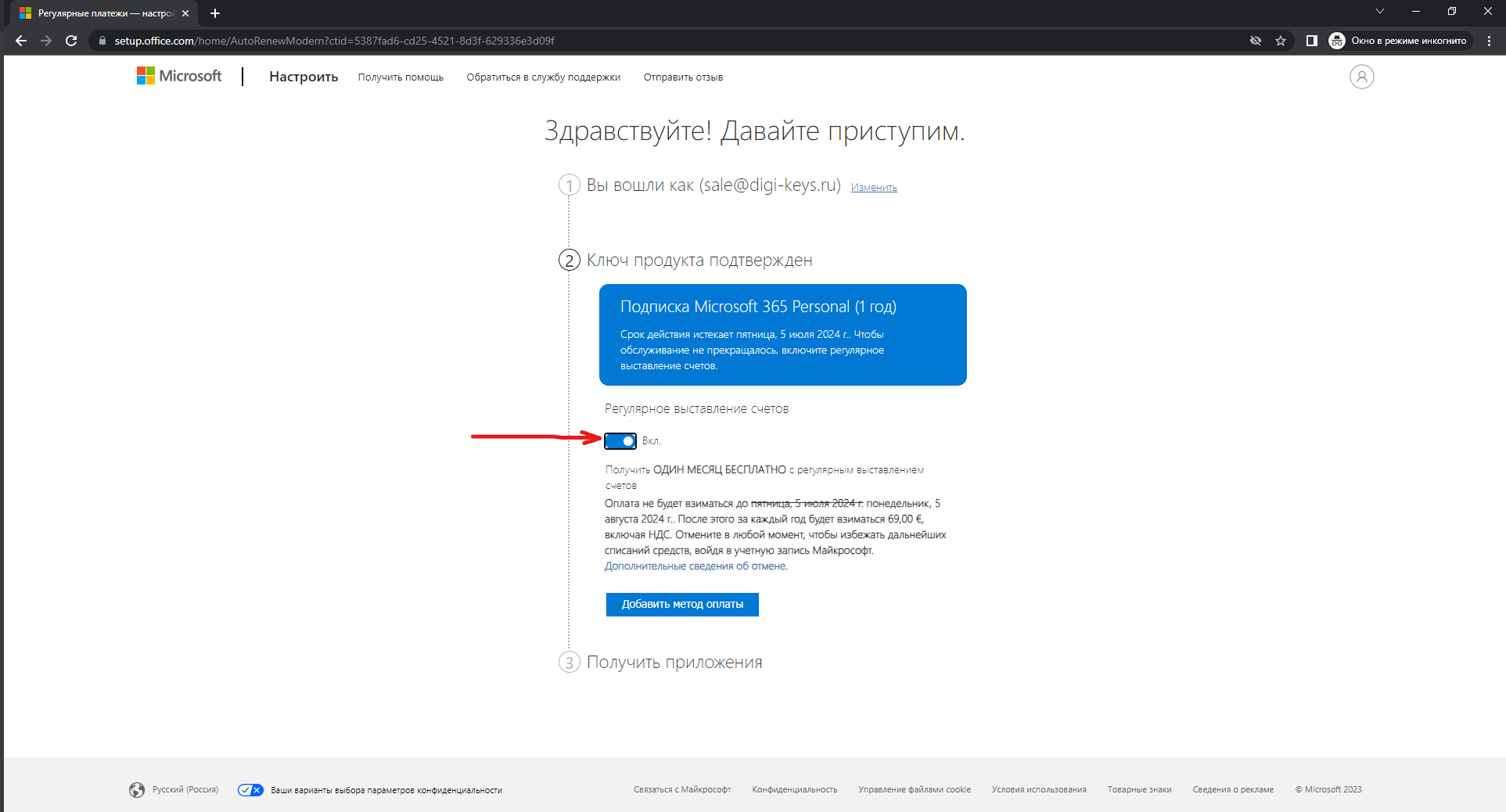
Task: Open 'Сведения о рекламе' footer link
Action: tap(1233, 790)
